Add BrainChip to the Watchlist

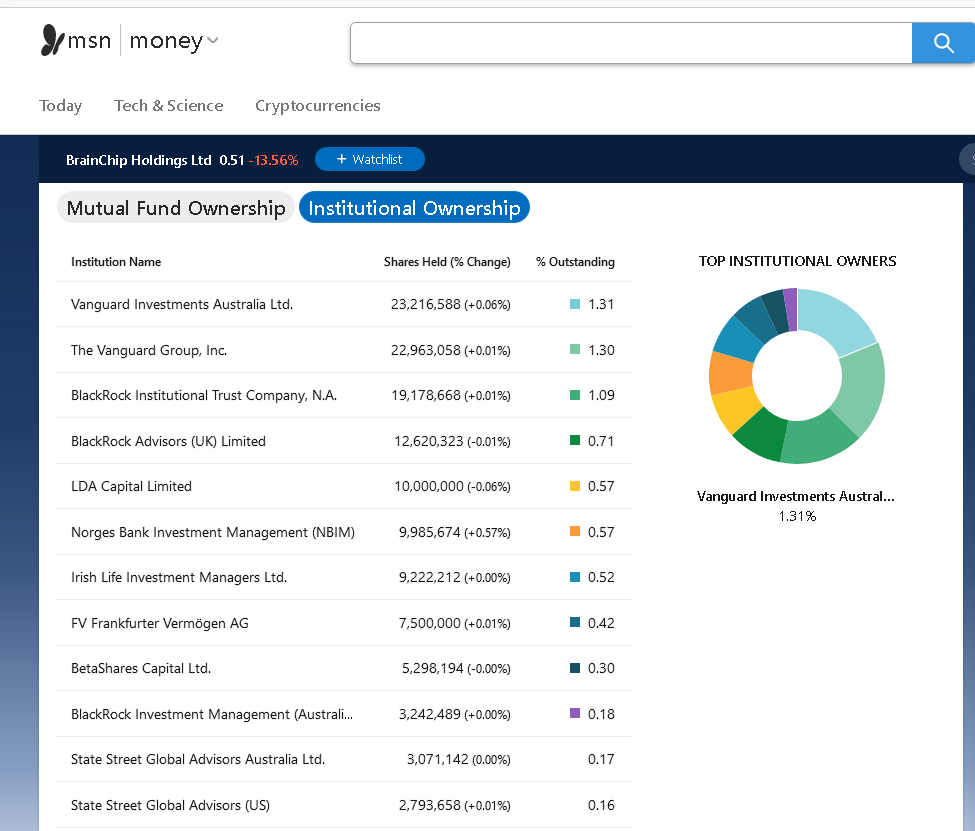[x=369, y=159]
